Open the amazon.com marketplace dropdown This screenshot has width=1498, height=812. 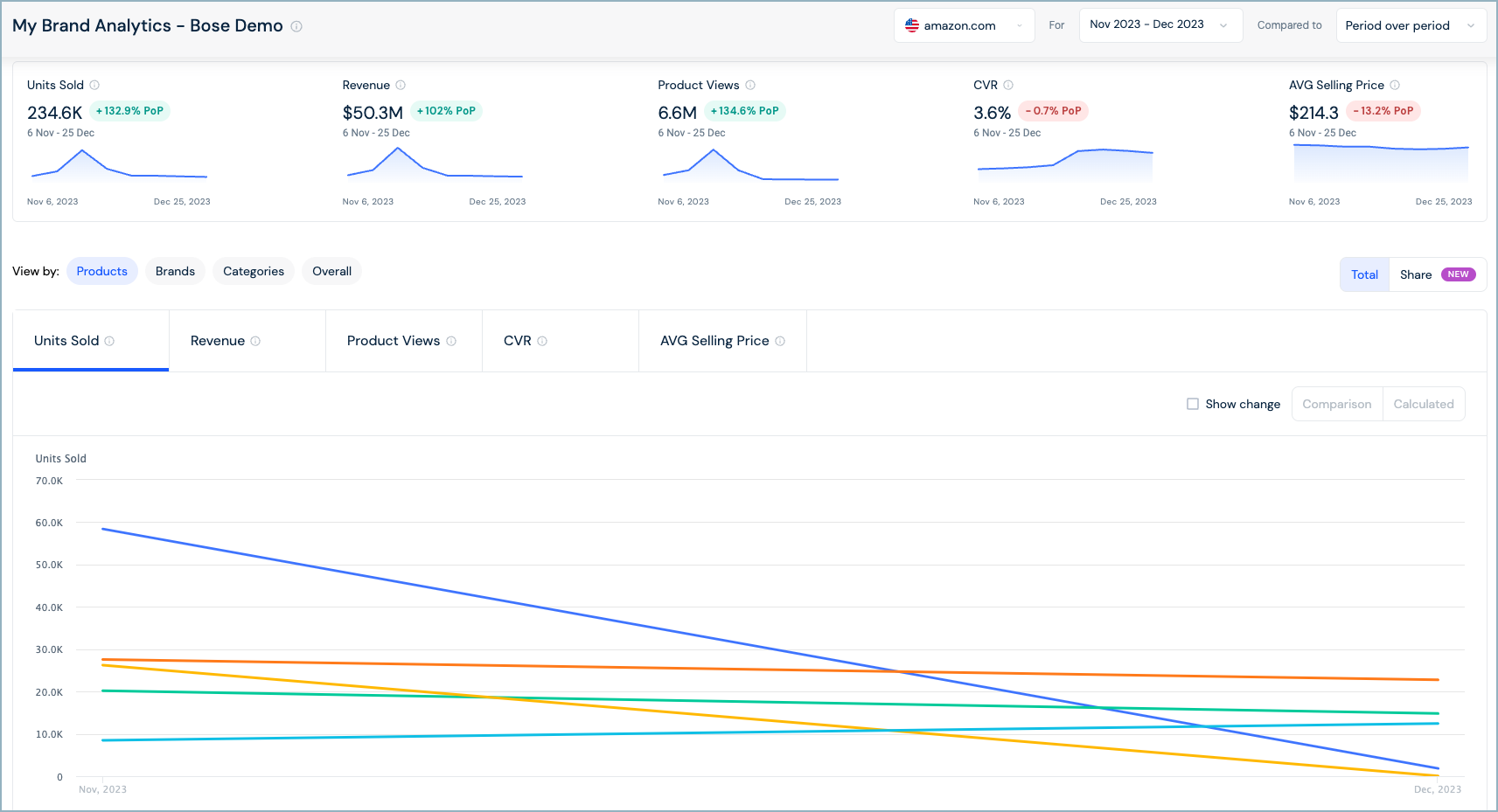coord(965,25)
